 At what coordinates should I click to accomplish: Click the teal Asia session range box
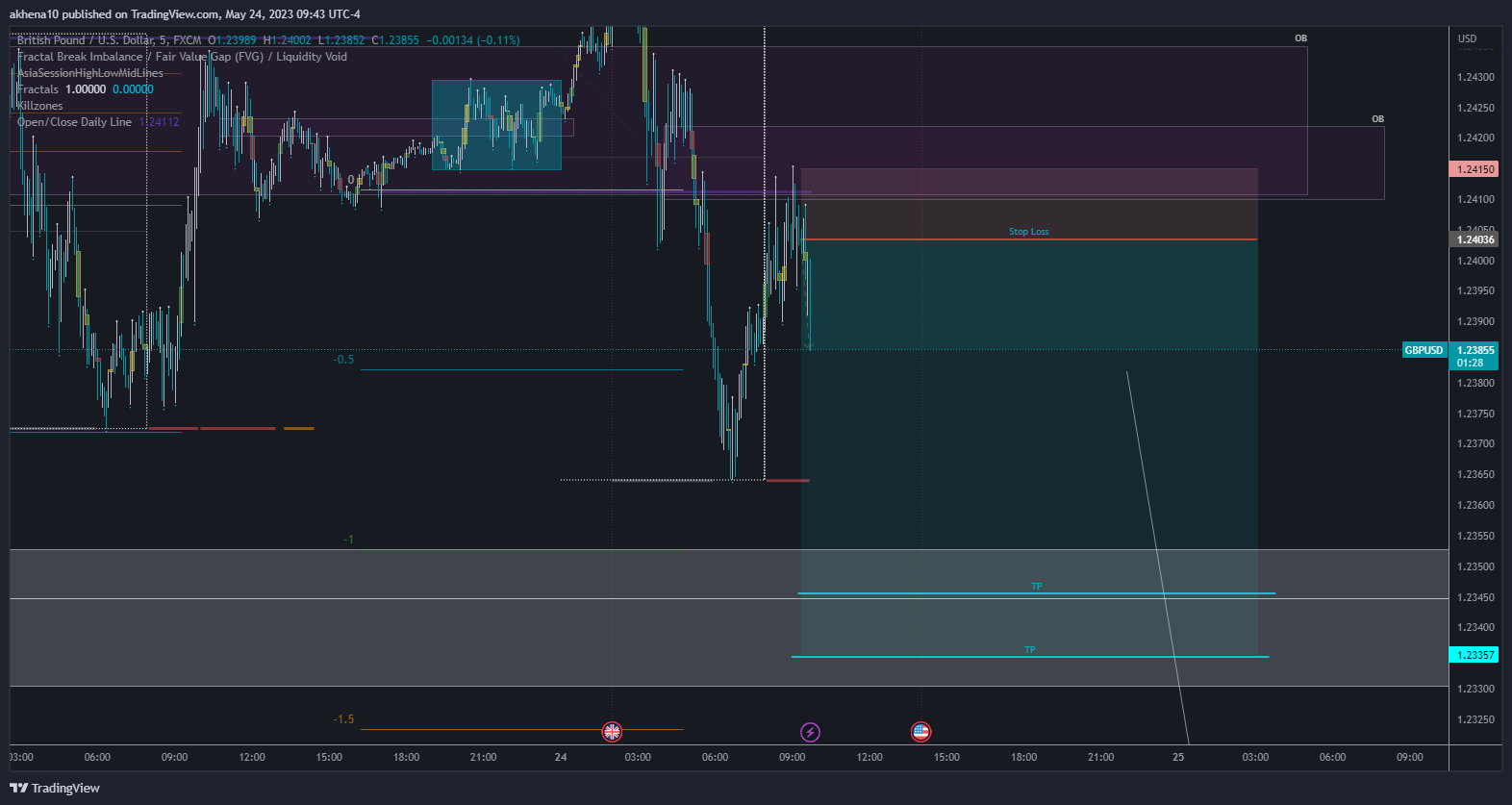coord(496,125)
